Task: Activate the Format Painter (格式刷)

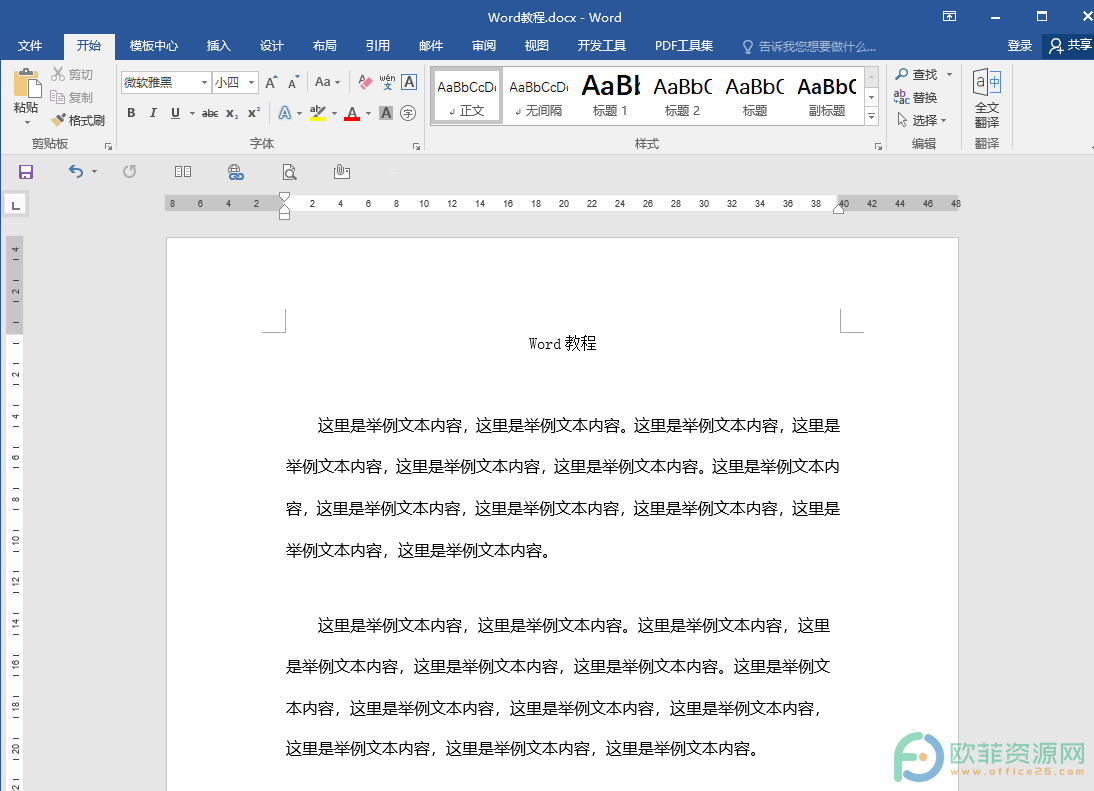Action: [78, 120]
